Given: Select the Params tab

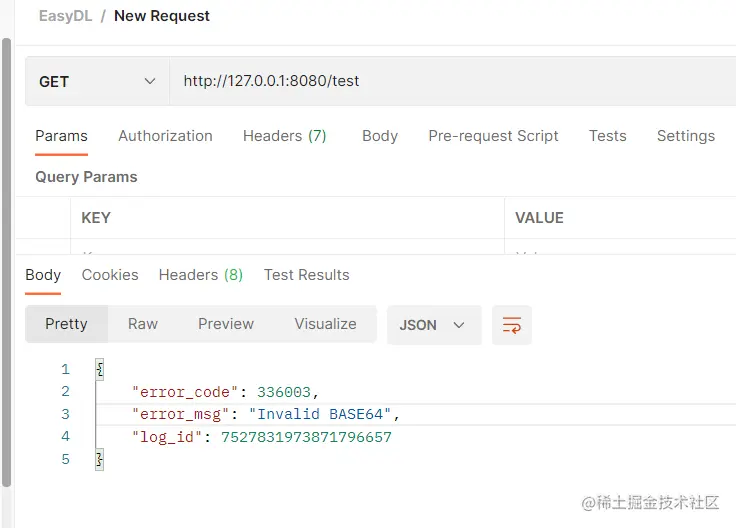Looking at the screenshot, I should (61, 136).
